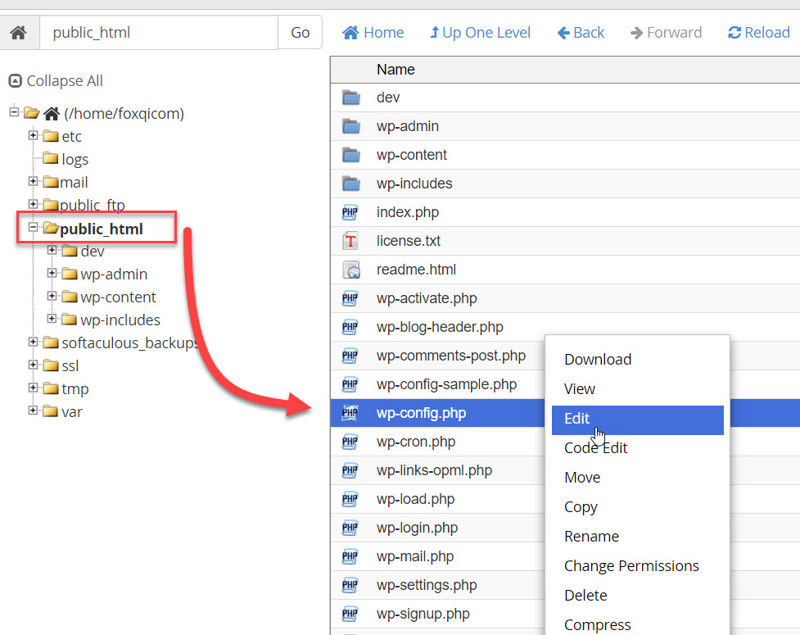Click the PHP icon next to index.php
800x635 pixels.
349,212
